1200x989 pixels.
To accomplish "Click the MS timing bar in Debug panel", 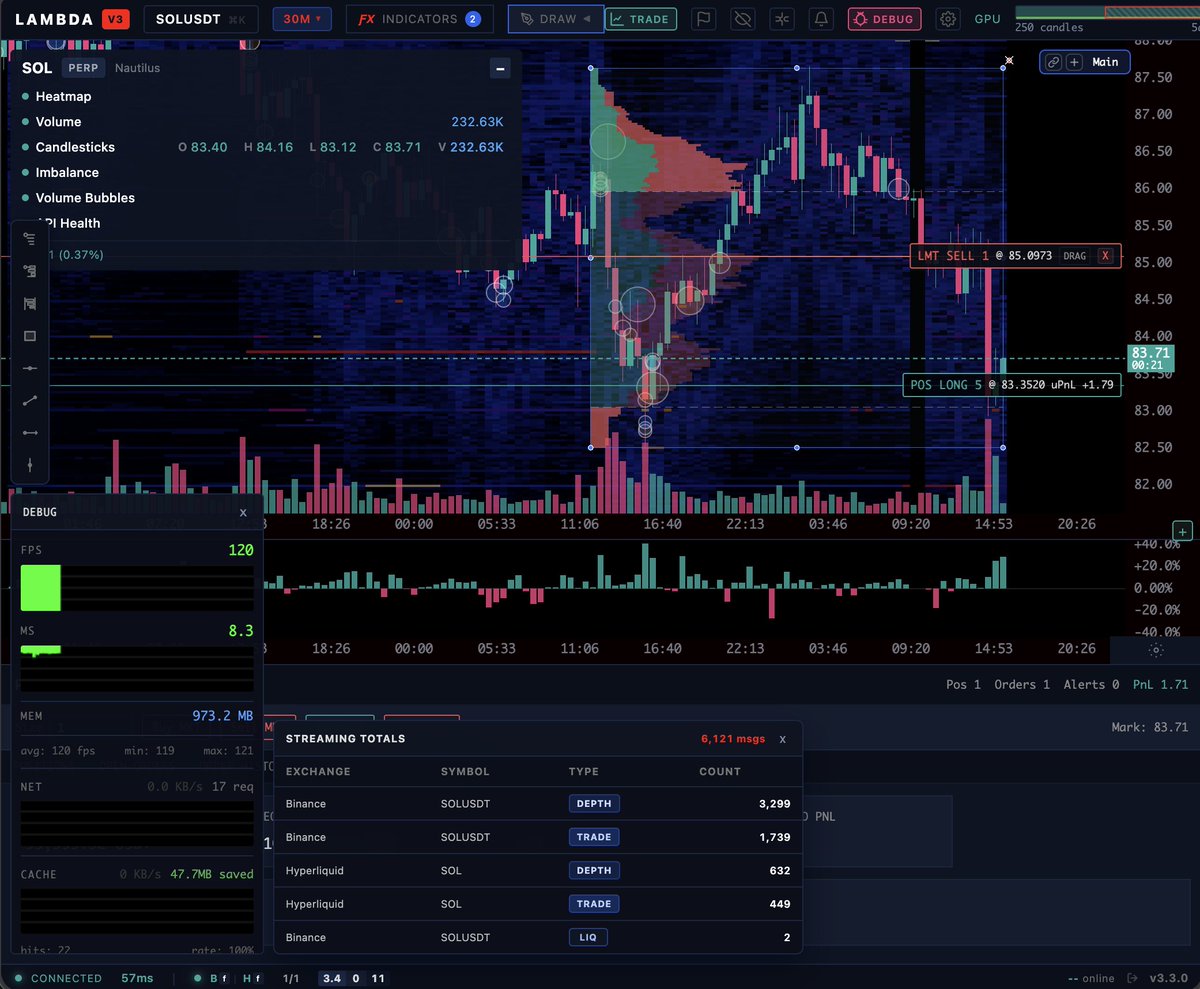I will click(137, 668).
